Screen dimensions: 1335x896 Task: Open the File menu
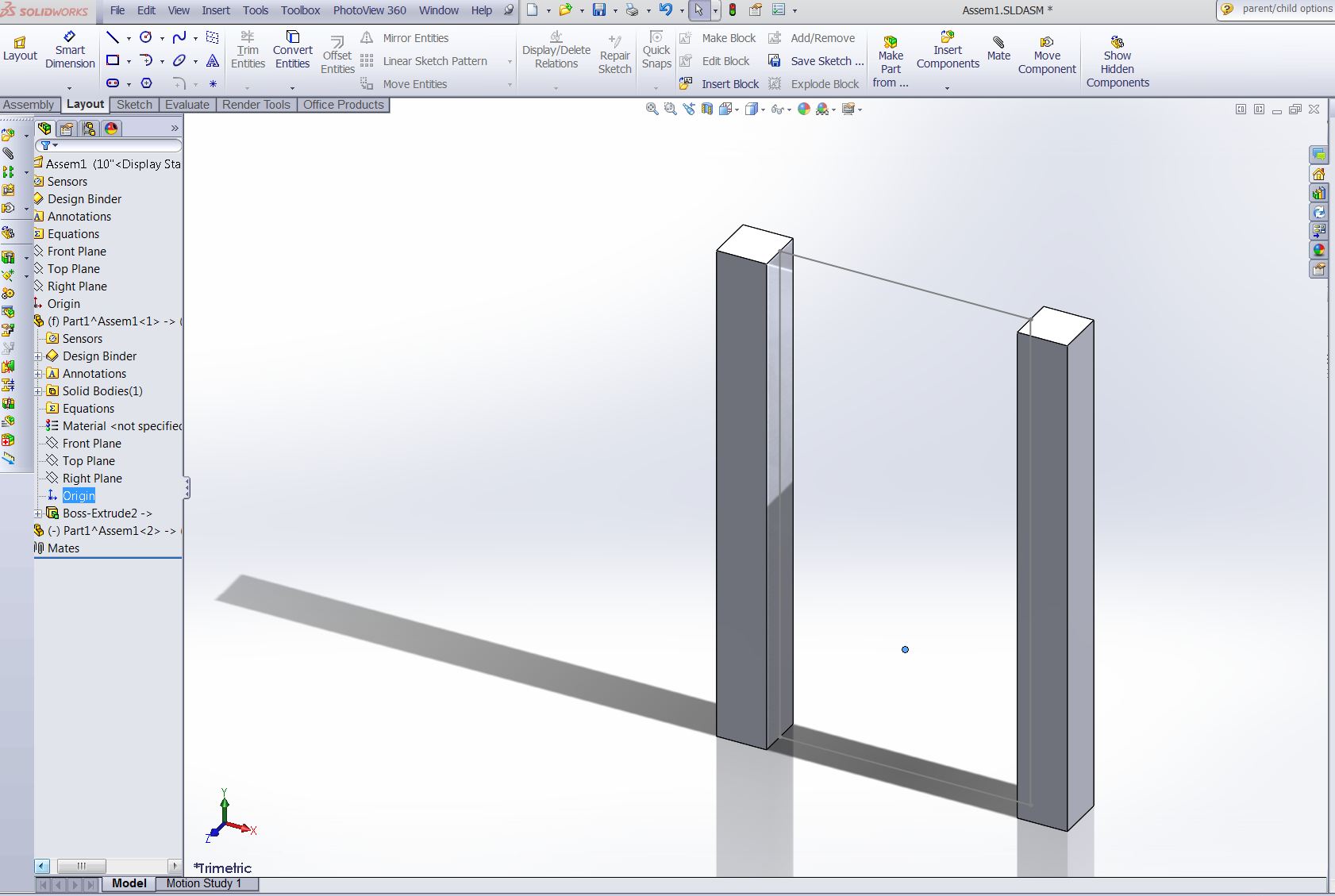[x=117, y=10]
